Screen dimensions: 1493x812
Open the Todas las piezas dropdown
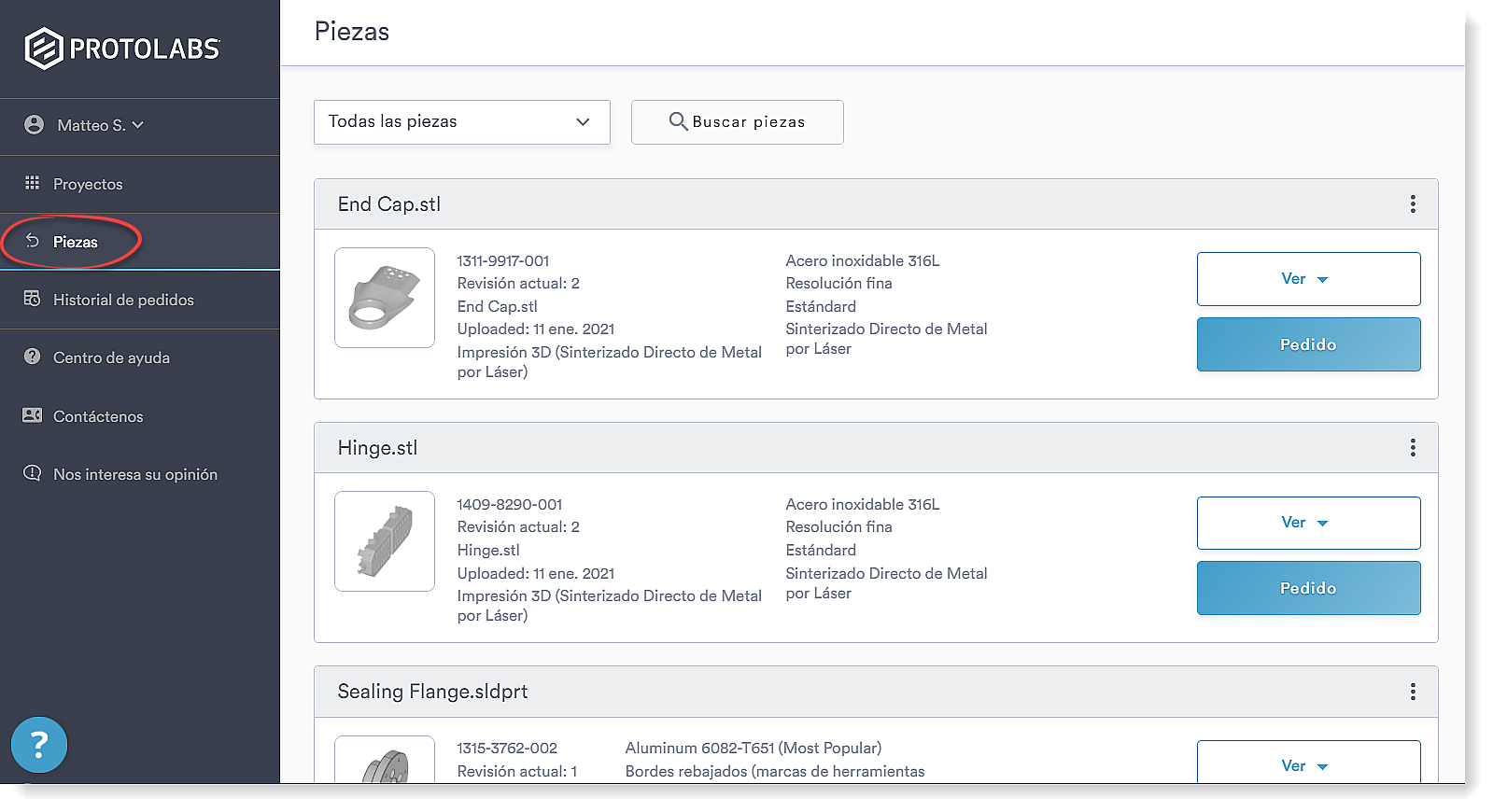(x=462, y=122)
